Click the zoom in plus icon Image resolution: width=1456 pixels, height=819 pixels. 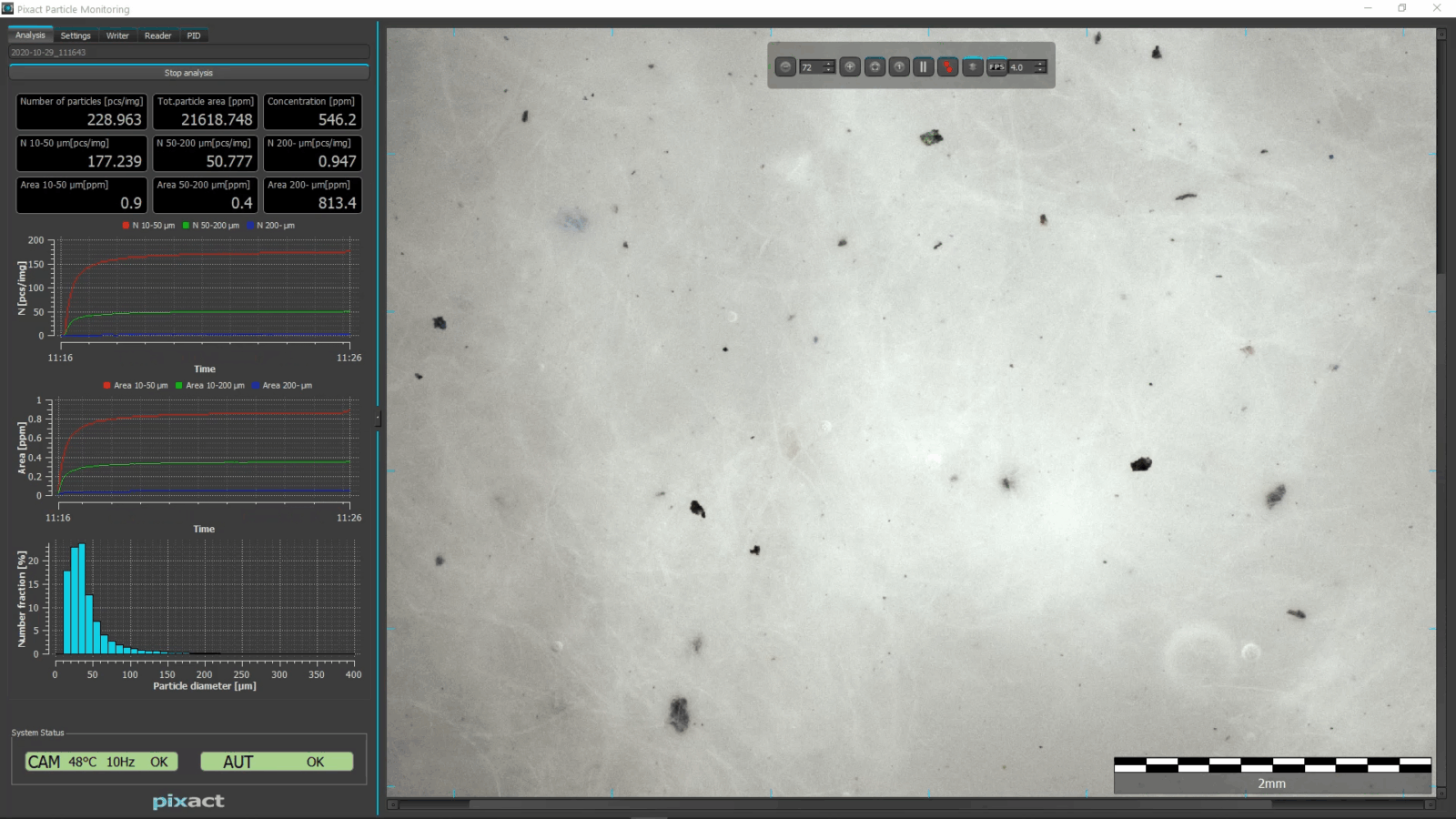[x=850, y=66]
